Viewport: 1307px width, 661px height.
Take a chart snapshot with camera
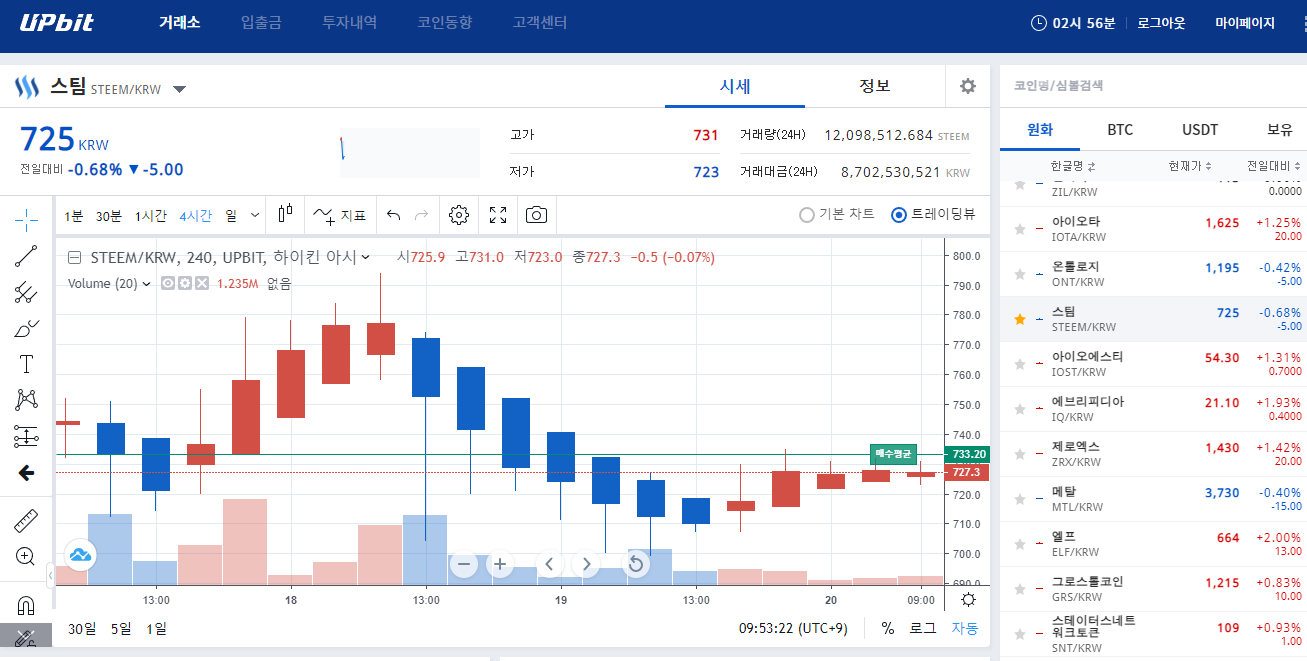click(537, 215)
